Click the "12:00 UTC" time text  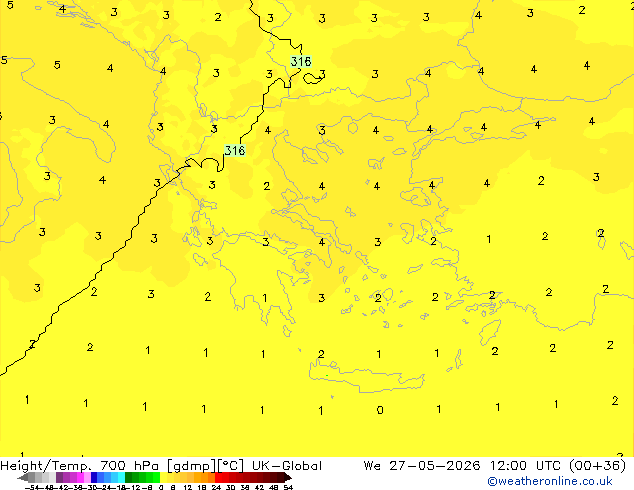coord(528,466)
